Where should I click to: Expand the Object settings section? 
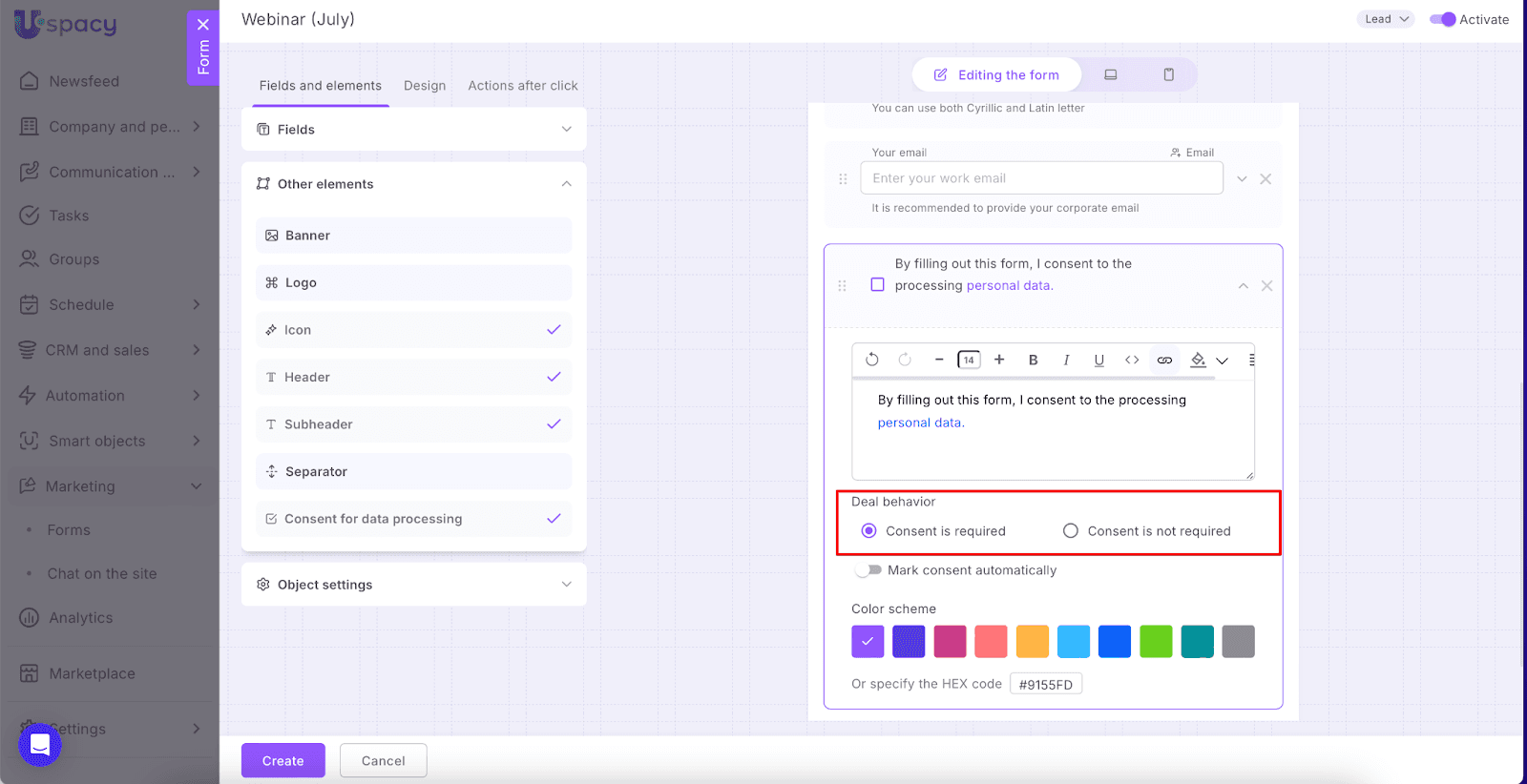coord(413,585)
